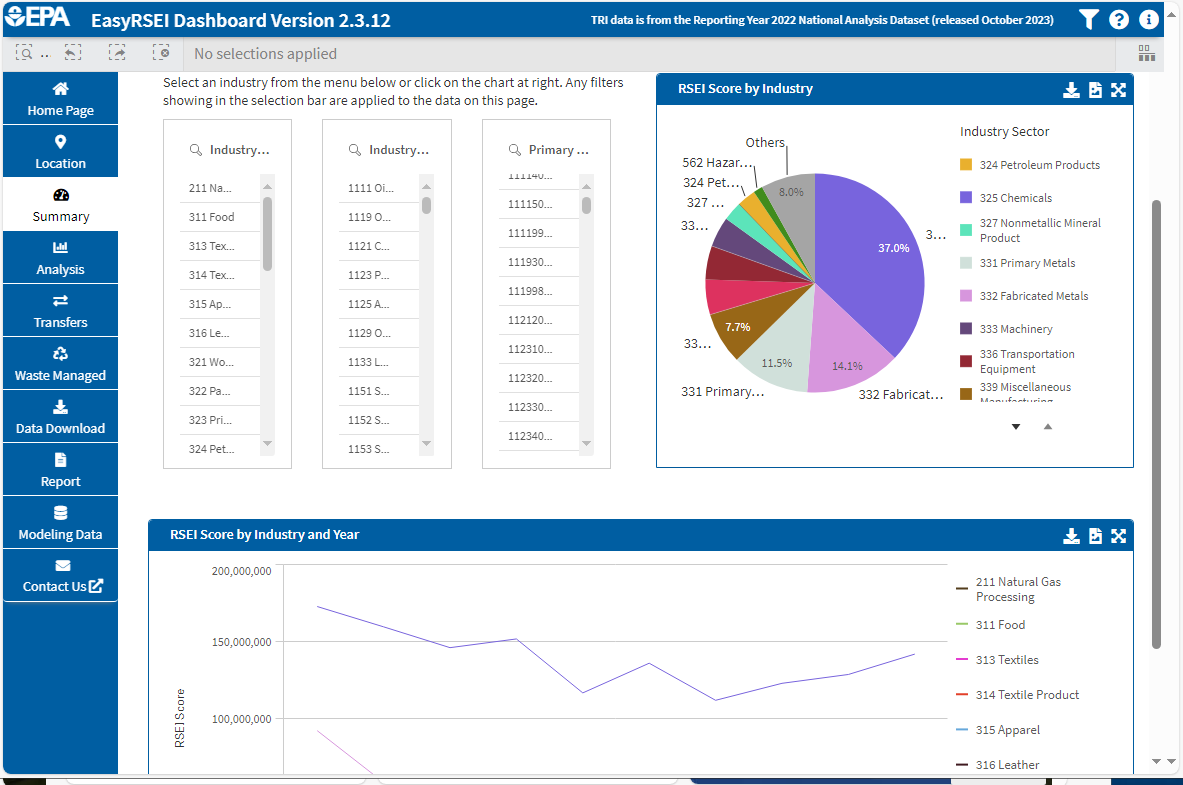Download data from RSEI Score by Industry panel

point(1072,89)
